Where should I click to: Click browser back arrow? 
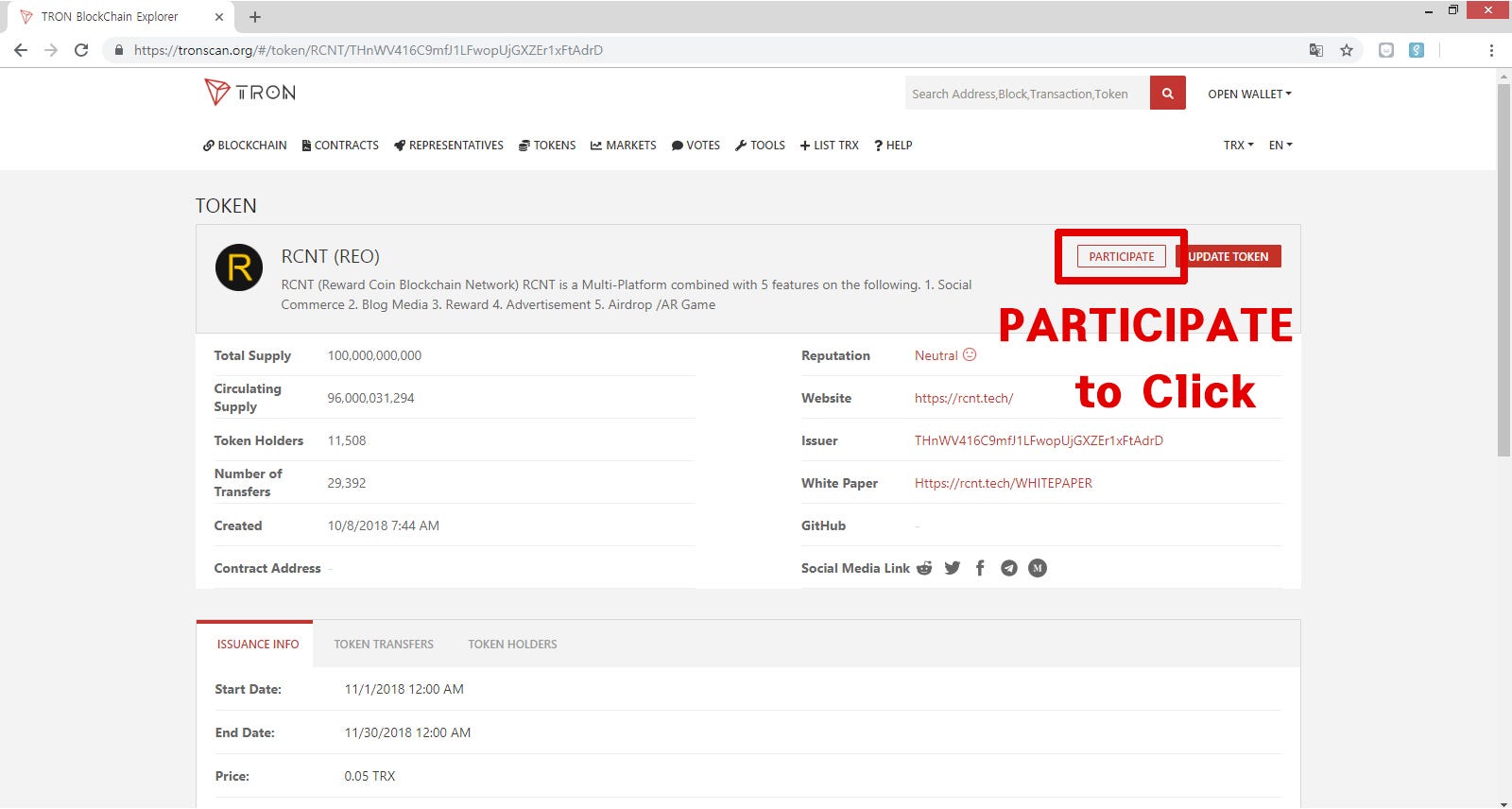coord(21,50)
